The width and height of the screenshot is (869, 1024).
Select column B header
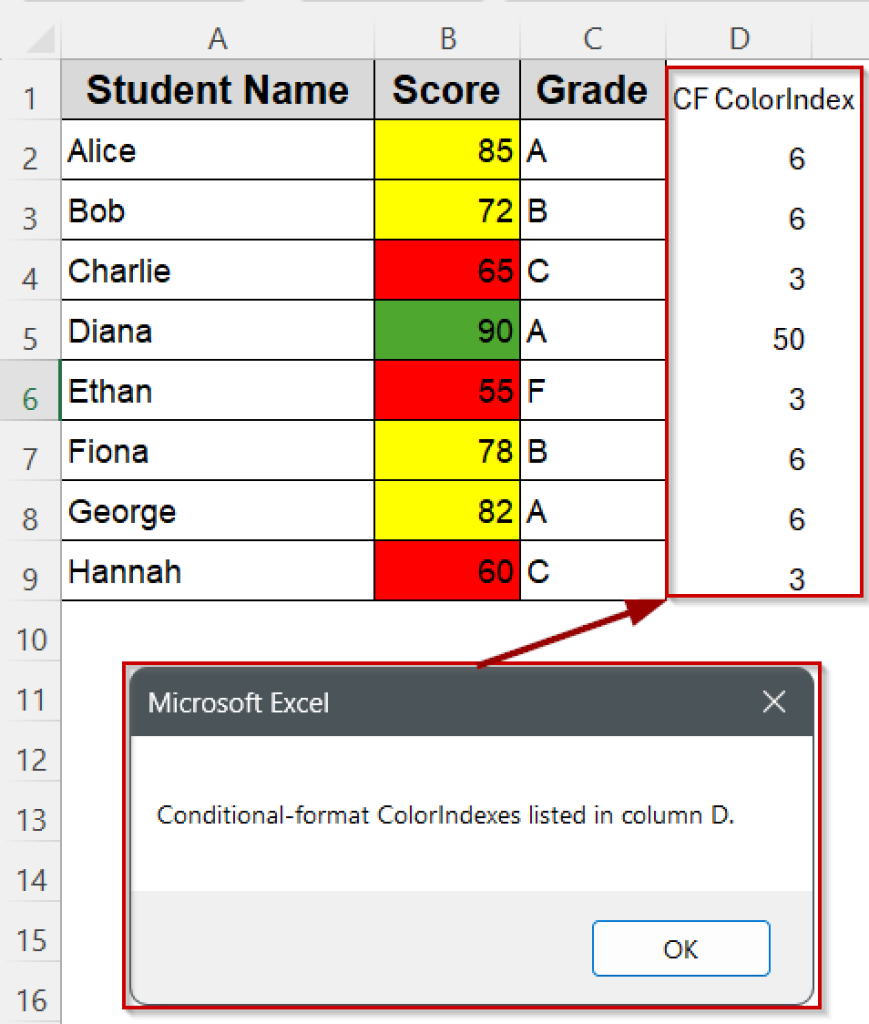(x=447, y=38)
